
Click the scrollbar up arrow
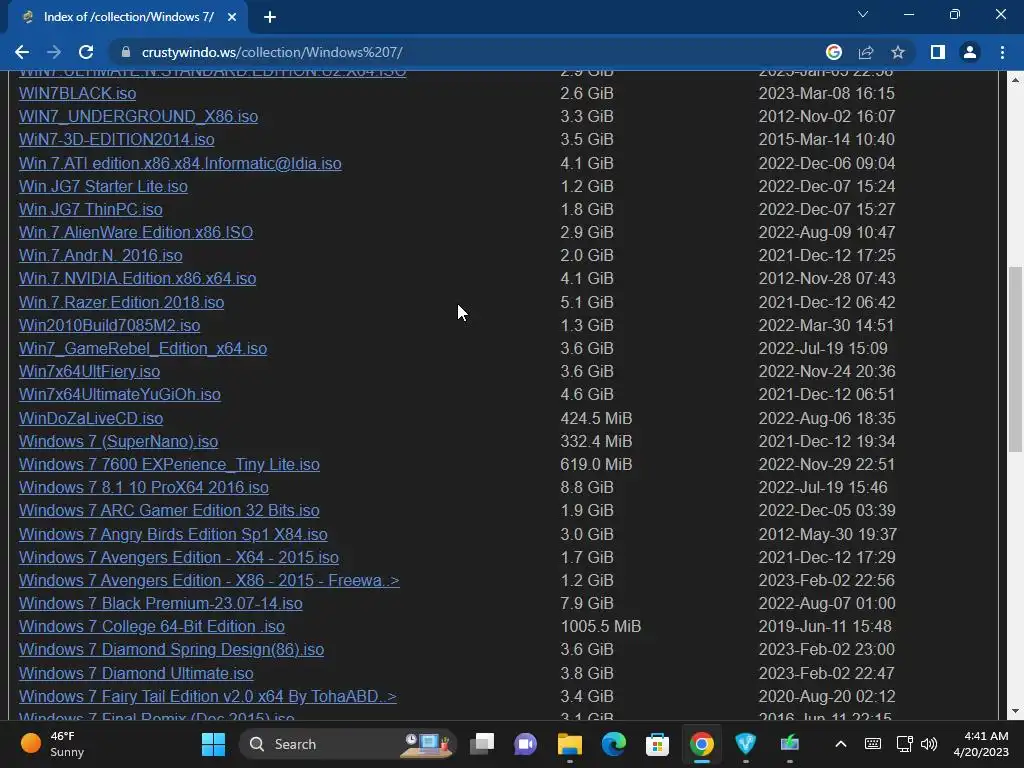1015,80
